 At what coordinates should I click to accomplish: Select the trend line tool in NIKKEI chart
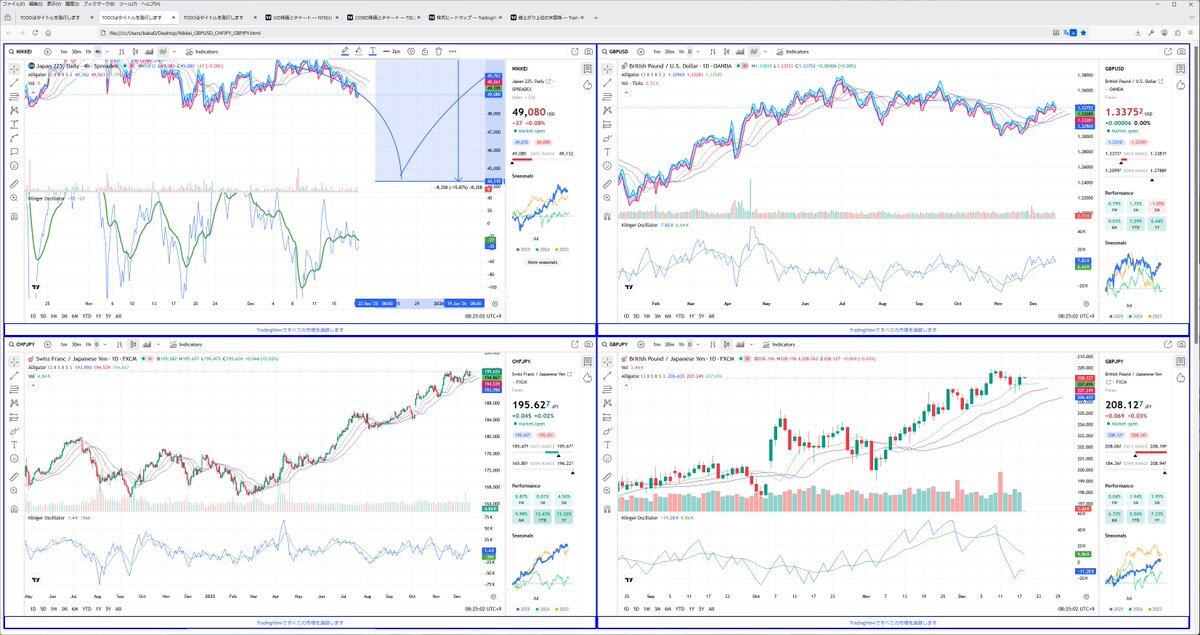tap(14, 83)
